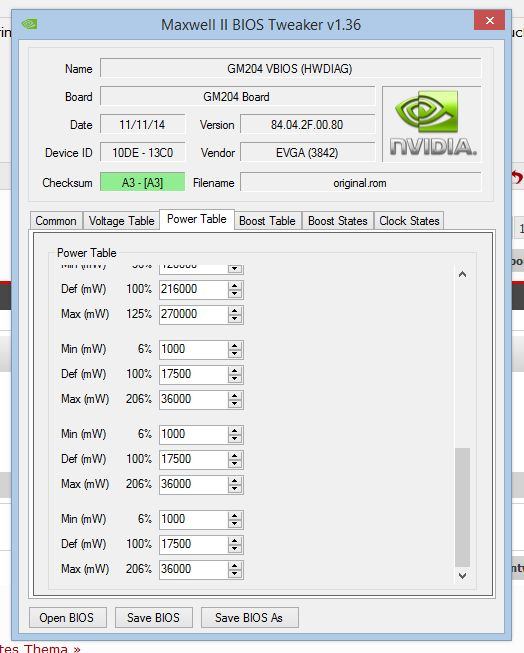The image size is (524, 653).
Task: Open the Boost Table tab
Action: coord(267,221)
